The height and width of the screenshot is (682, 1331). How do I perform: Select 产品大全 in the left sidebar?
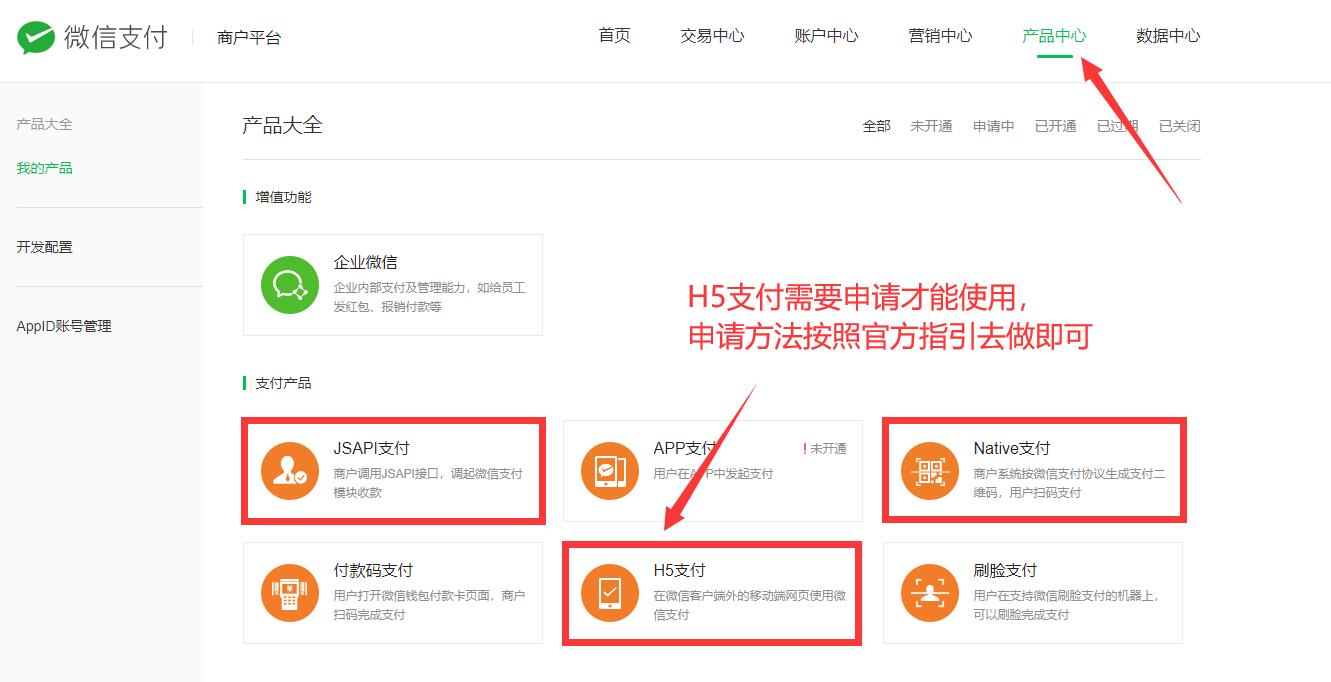click(x=44, y=124)
